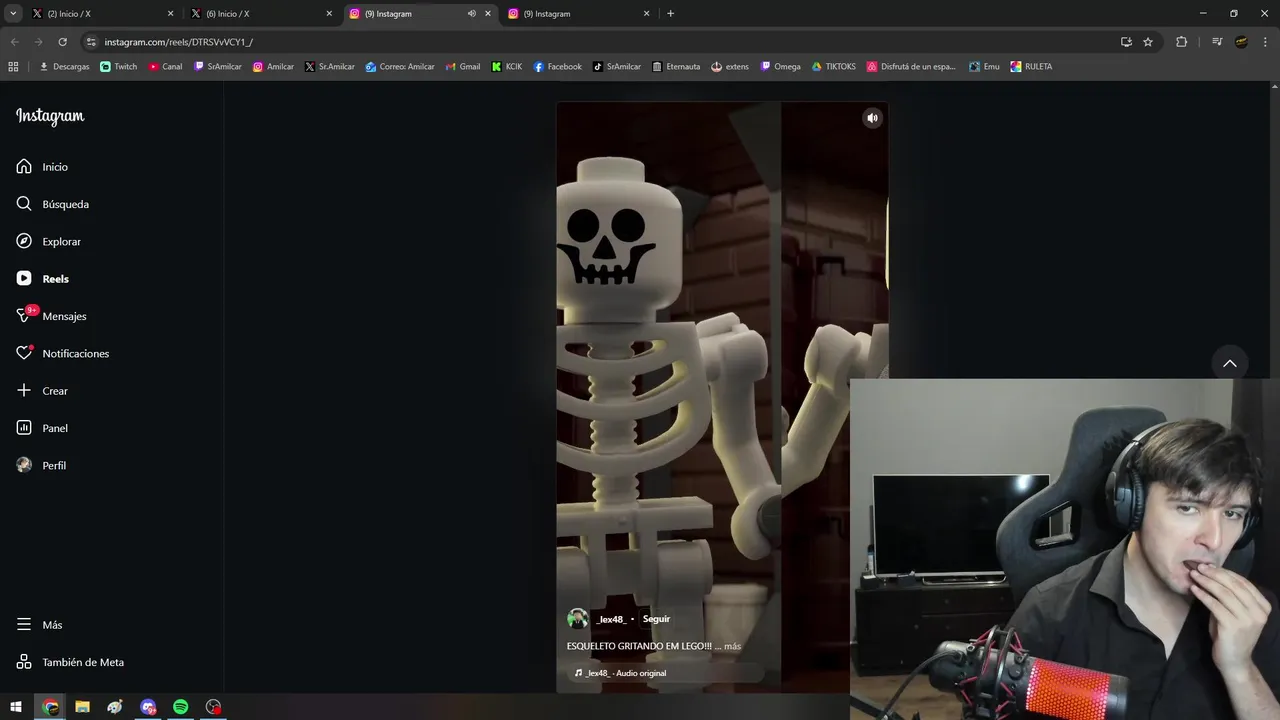Open the extens bookmark
The image size is (1280, 720).
[730, 67]
